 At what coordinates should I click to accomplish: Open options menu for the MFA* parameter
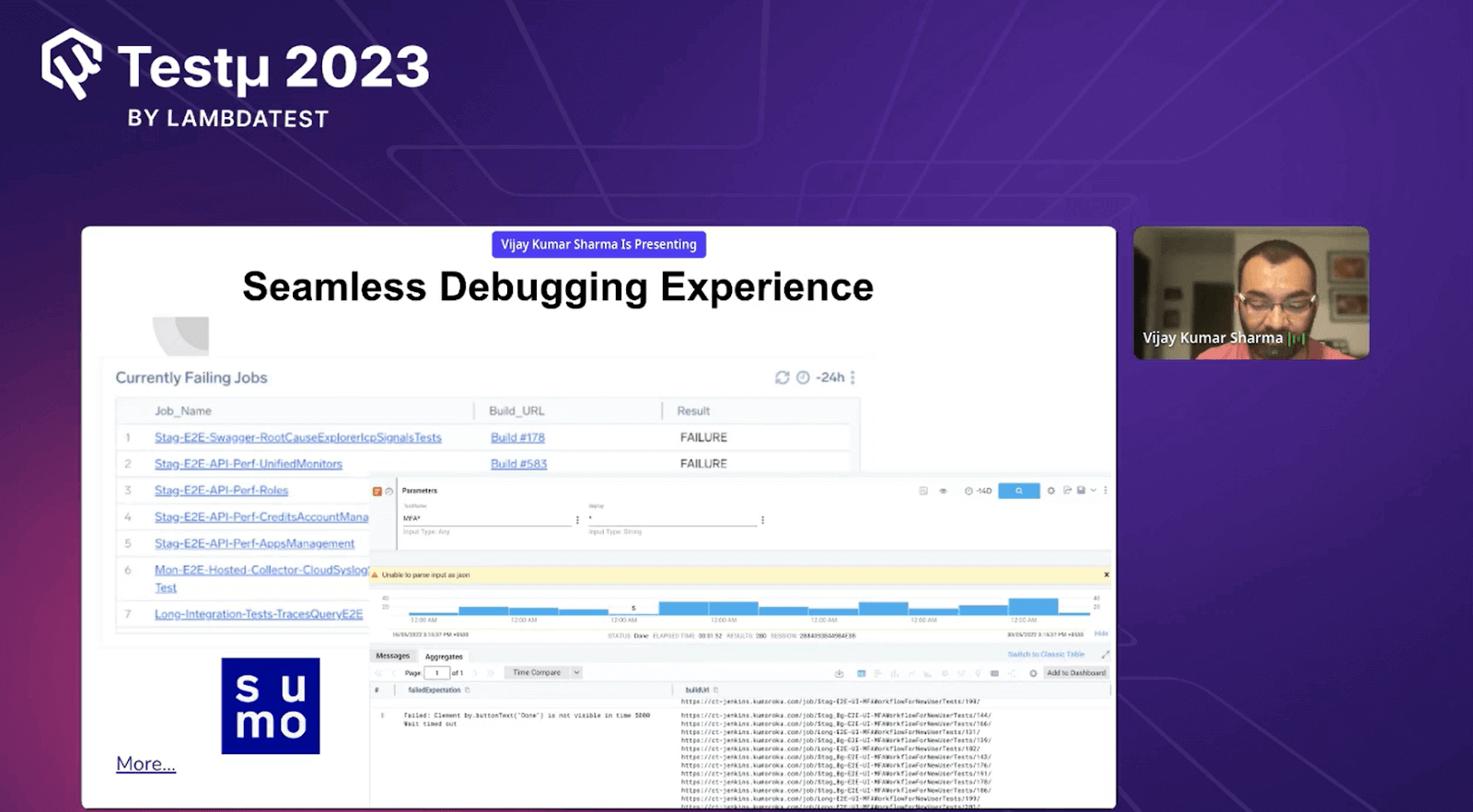(577, 520)
